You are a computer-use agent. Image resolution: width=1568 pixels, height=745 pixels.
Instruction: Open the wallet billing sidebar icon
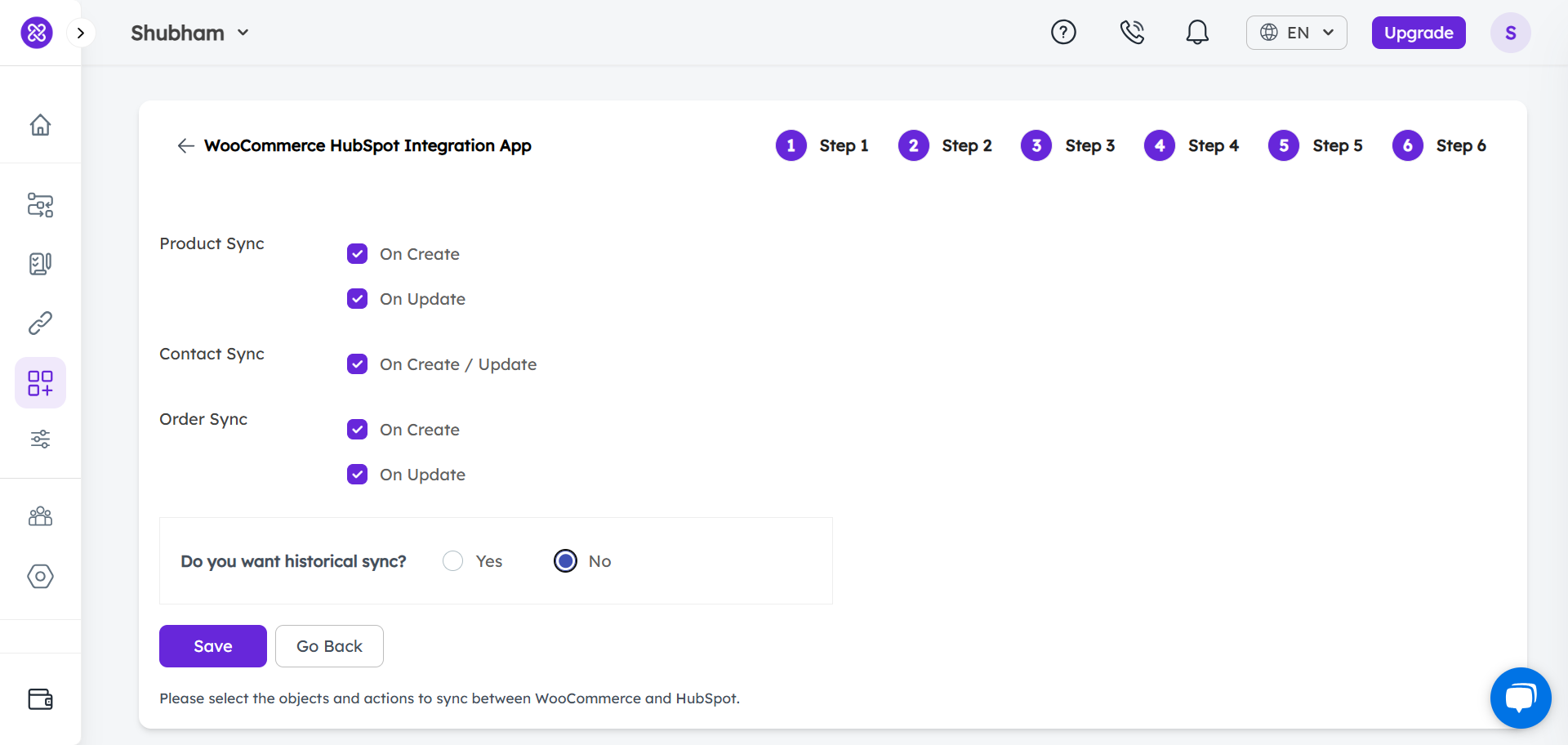point(40,699)
